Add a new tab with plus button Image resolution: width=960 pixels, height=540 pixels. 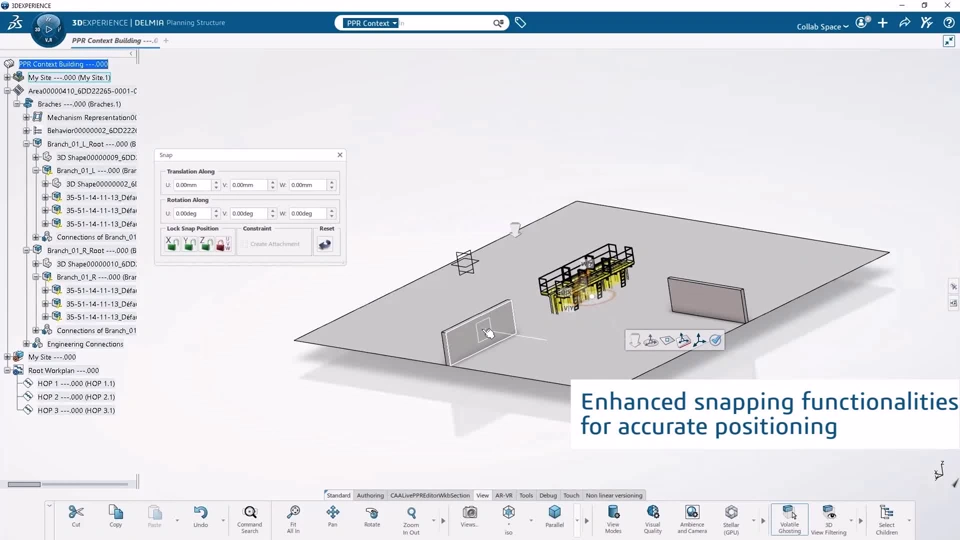tap(166, 40)
